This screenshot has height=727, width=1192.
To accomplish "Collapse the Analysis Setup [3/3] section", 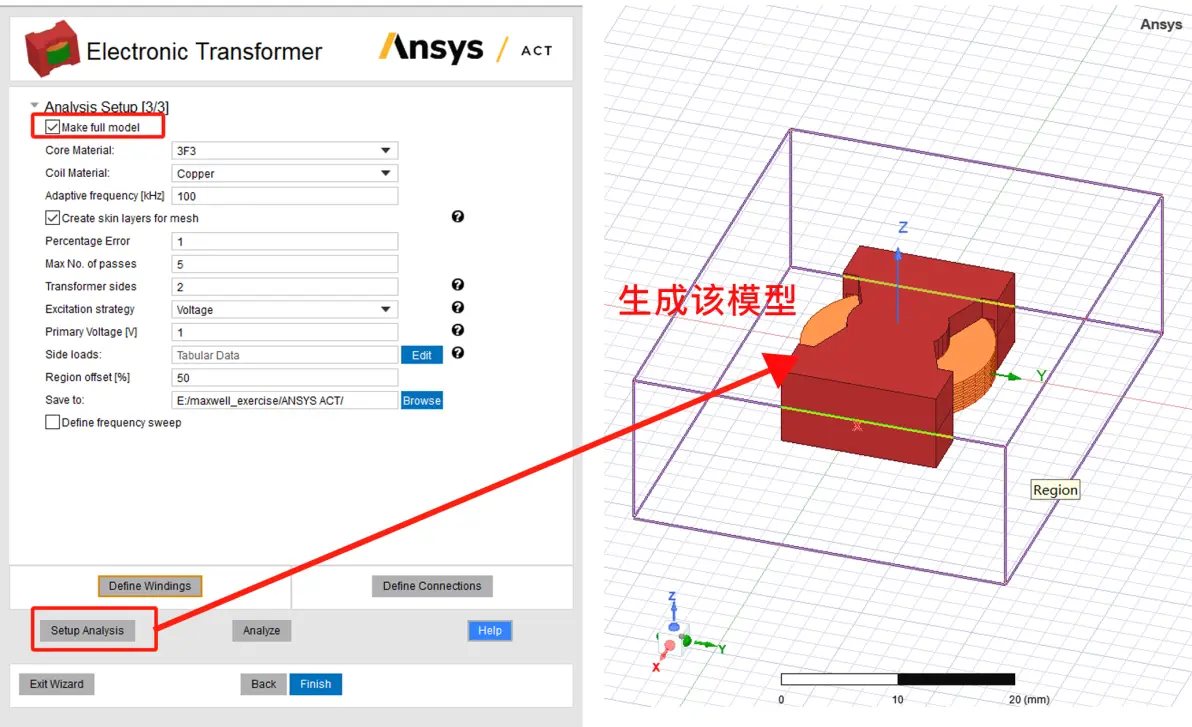I will click(x=34, y=106).
